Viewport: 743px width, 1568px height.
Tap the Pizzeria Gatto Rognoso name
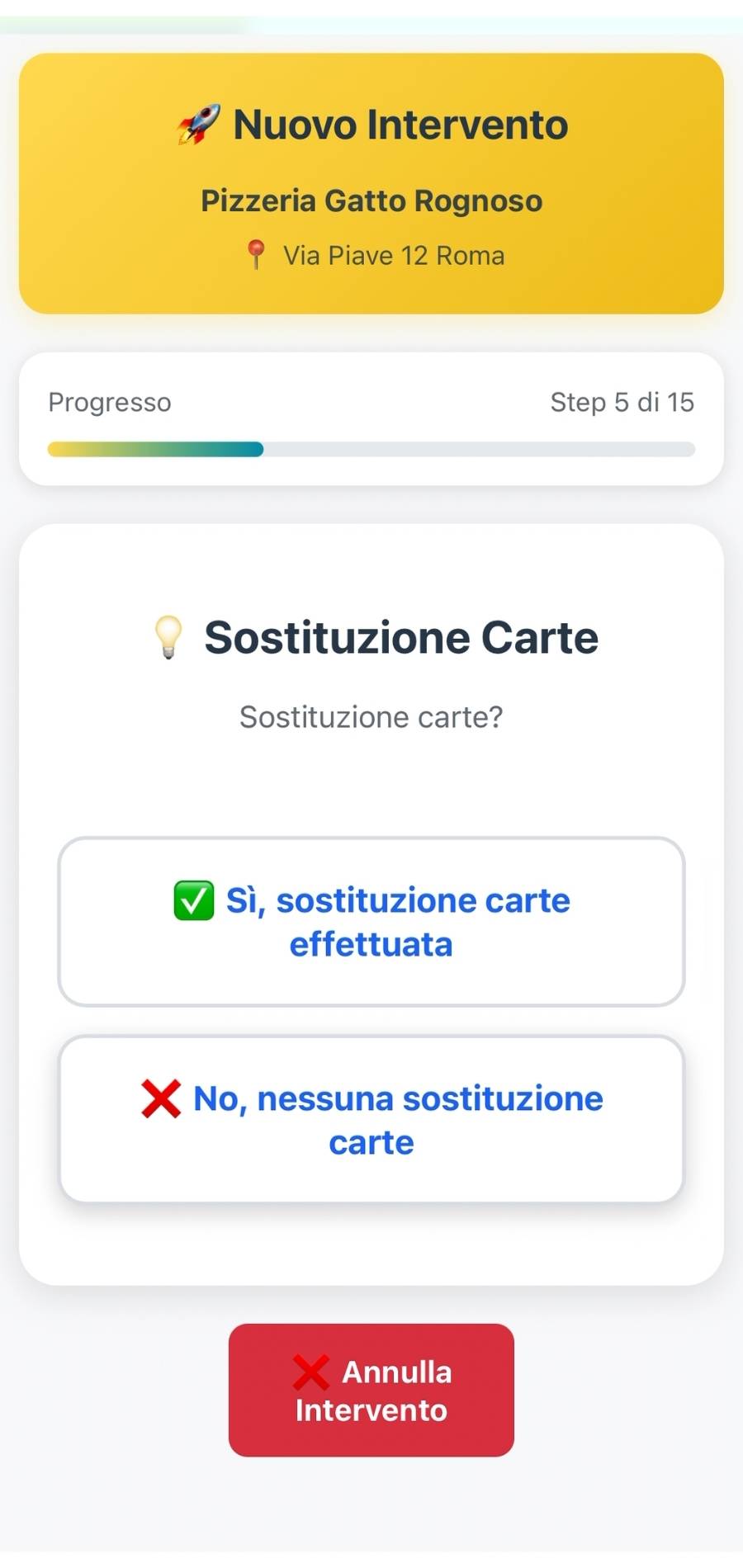pyautogui.click(x=371, y=201)
